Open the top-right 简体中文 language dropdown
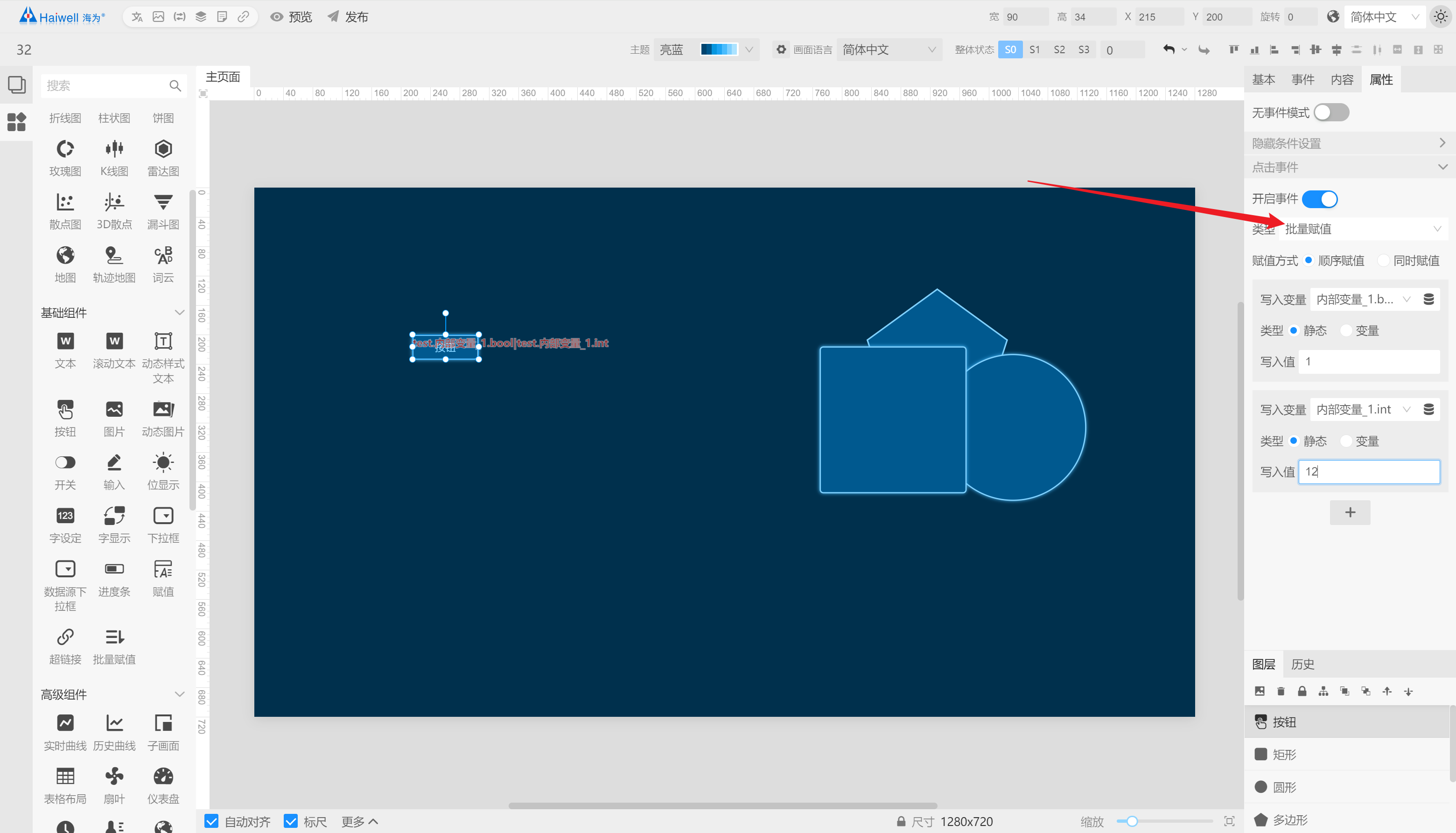This screenshot has height=833, width=1456. tap(1385, 17)
